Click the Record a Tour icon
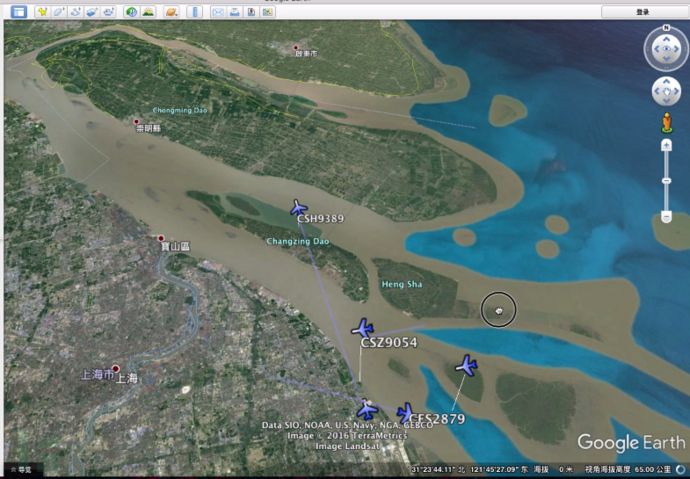 coord(107,12)
